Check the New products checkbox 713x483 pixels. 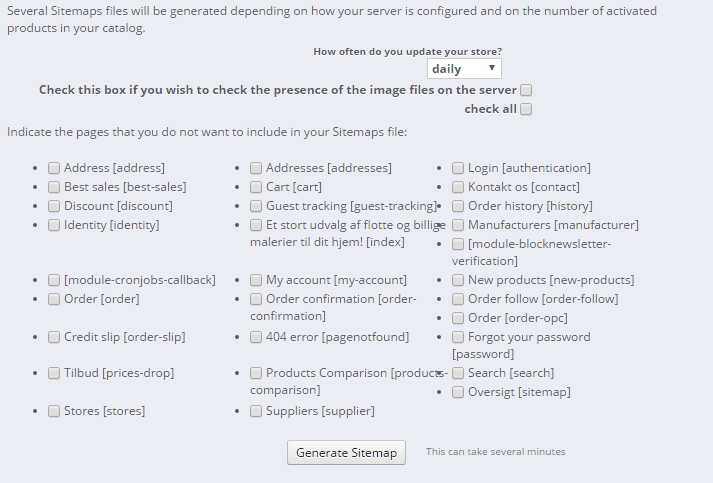point(458,280)
